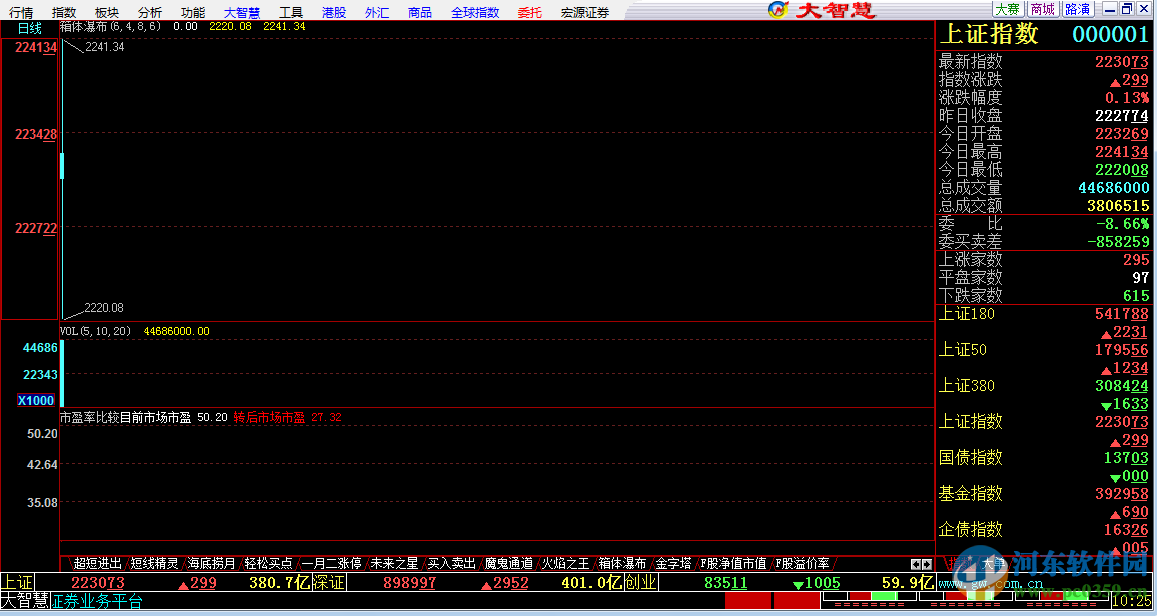
Task: Select the F股净值市值 indicator tab
Action: pos(733,563)
